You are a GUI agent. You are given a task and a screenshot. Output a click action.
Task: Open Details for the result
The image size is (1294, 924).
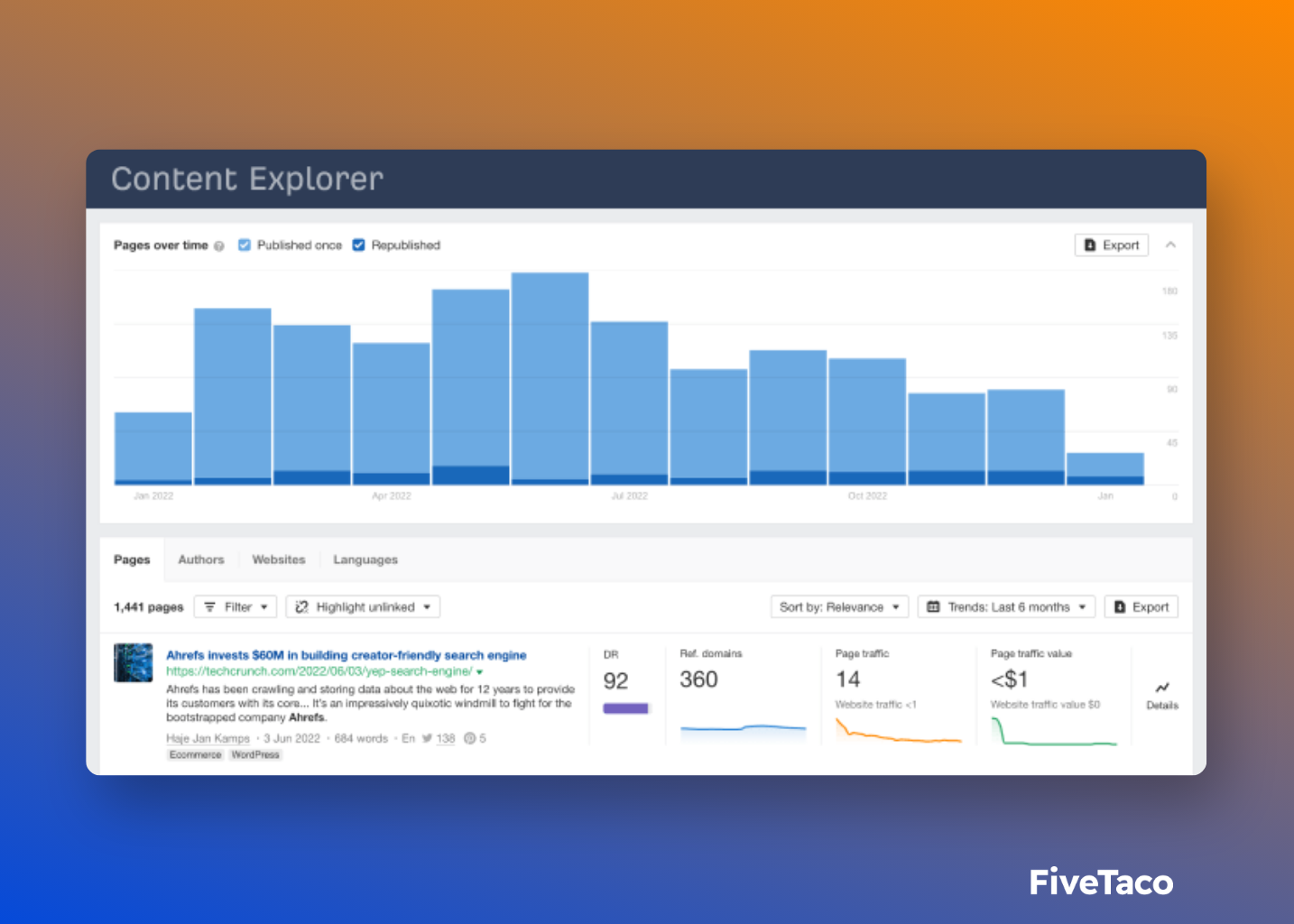[1162, 696]
